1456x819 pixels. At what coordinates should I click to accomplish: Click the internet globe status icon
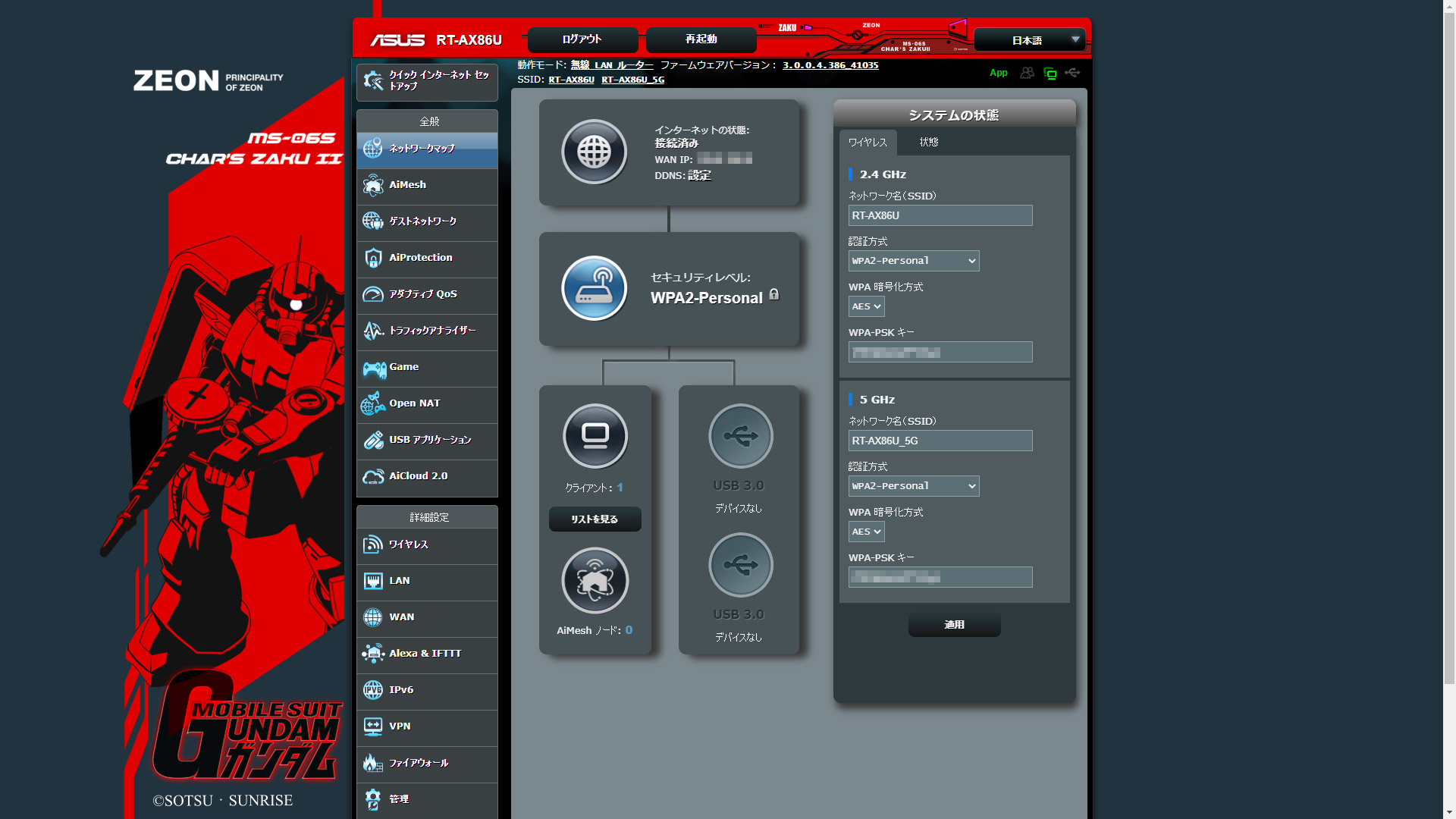pyautogui.click(x=594, y=152)
